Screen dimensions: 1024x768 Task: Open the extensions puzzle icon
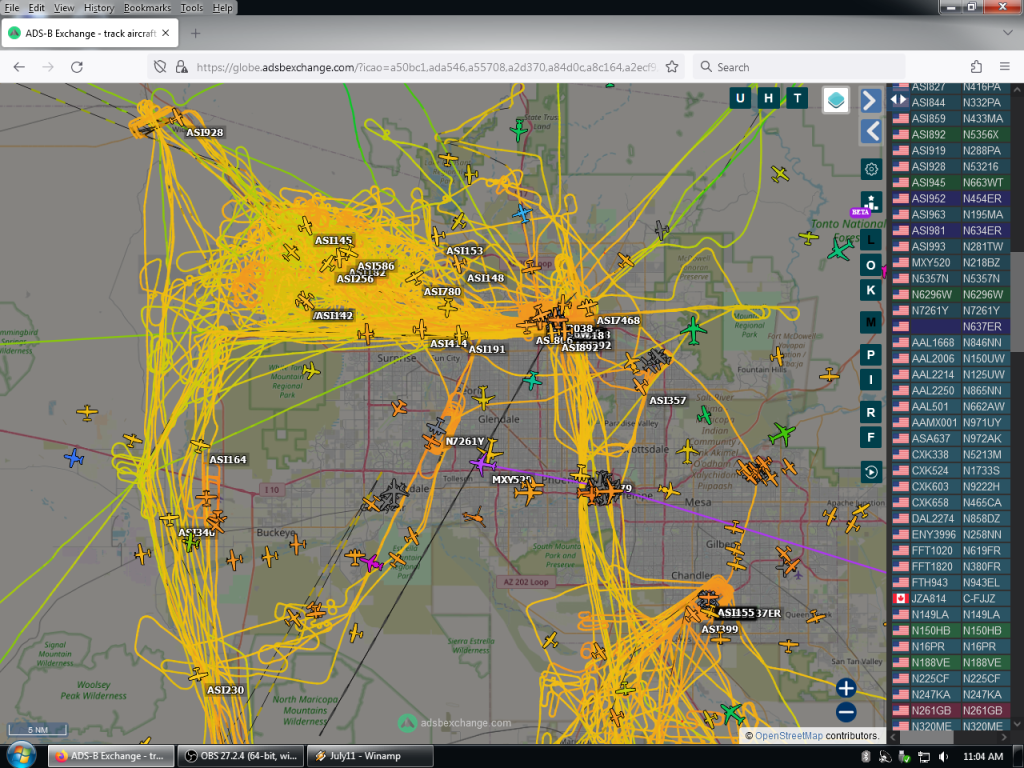pos(976,67)
